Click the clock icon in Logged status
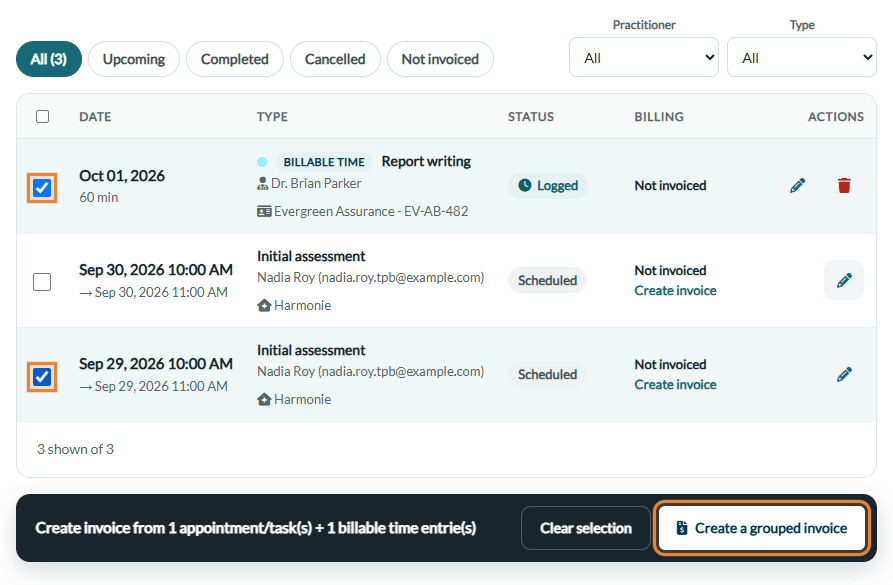 [525, 185]
